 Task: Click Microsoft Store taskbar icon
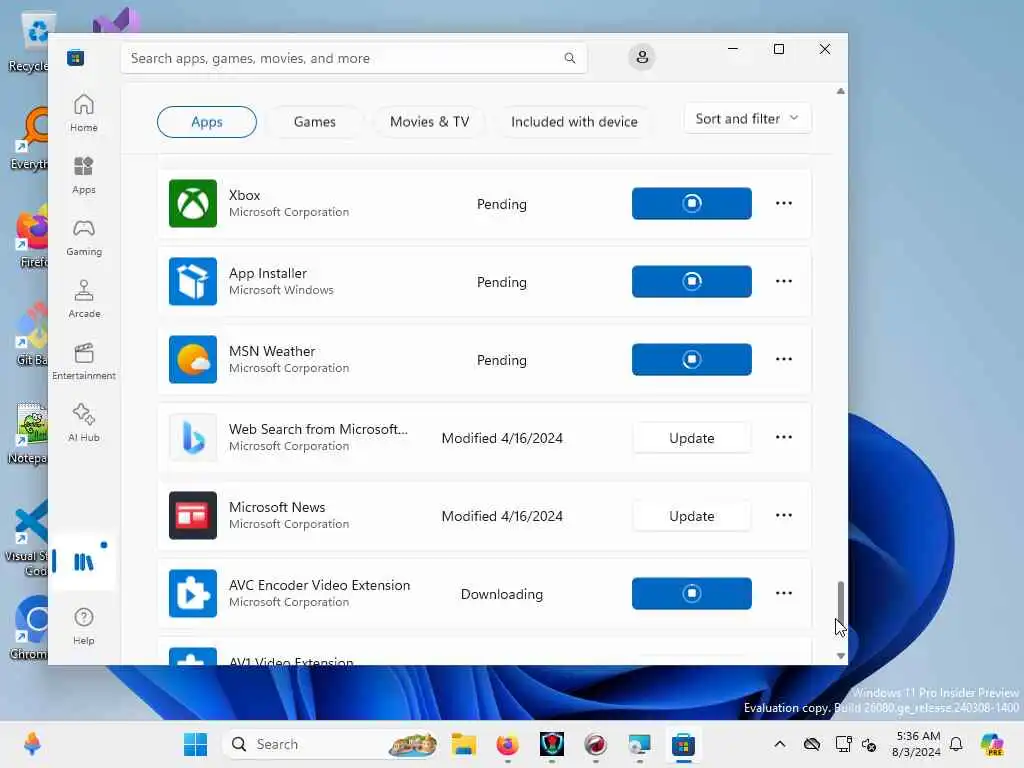683,744
